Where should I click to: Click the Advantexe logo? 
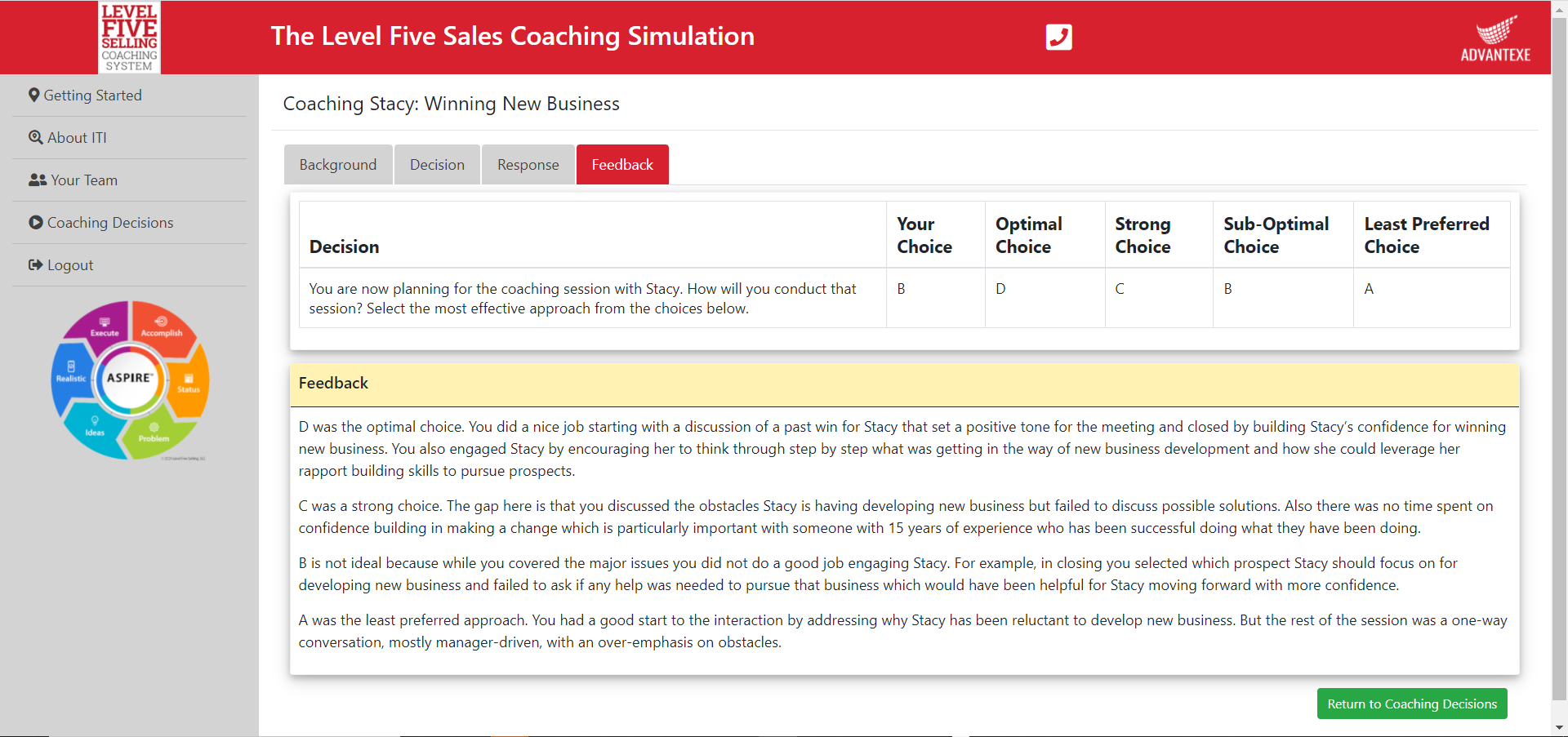[x=1495, y=38]
